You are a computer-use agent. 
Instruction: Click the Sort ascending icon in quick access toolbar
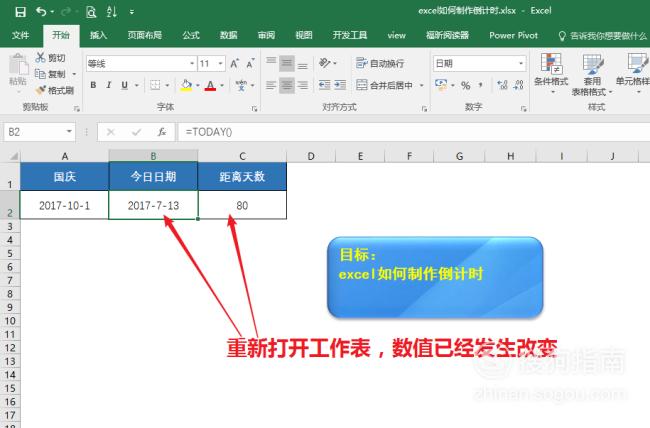pyautogui.click(x=112, y=12)
